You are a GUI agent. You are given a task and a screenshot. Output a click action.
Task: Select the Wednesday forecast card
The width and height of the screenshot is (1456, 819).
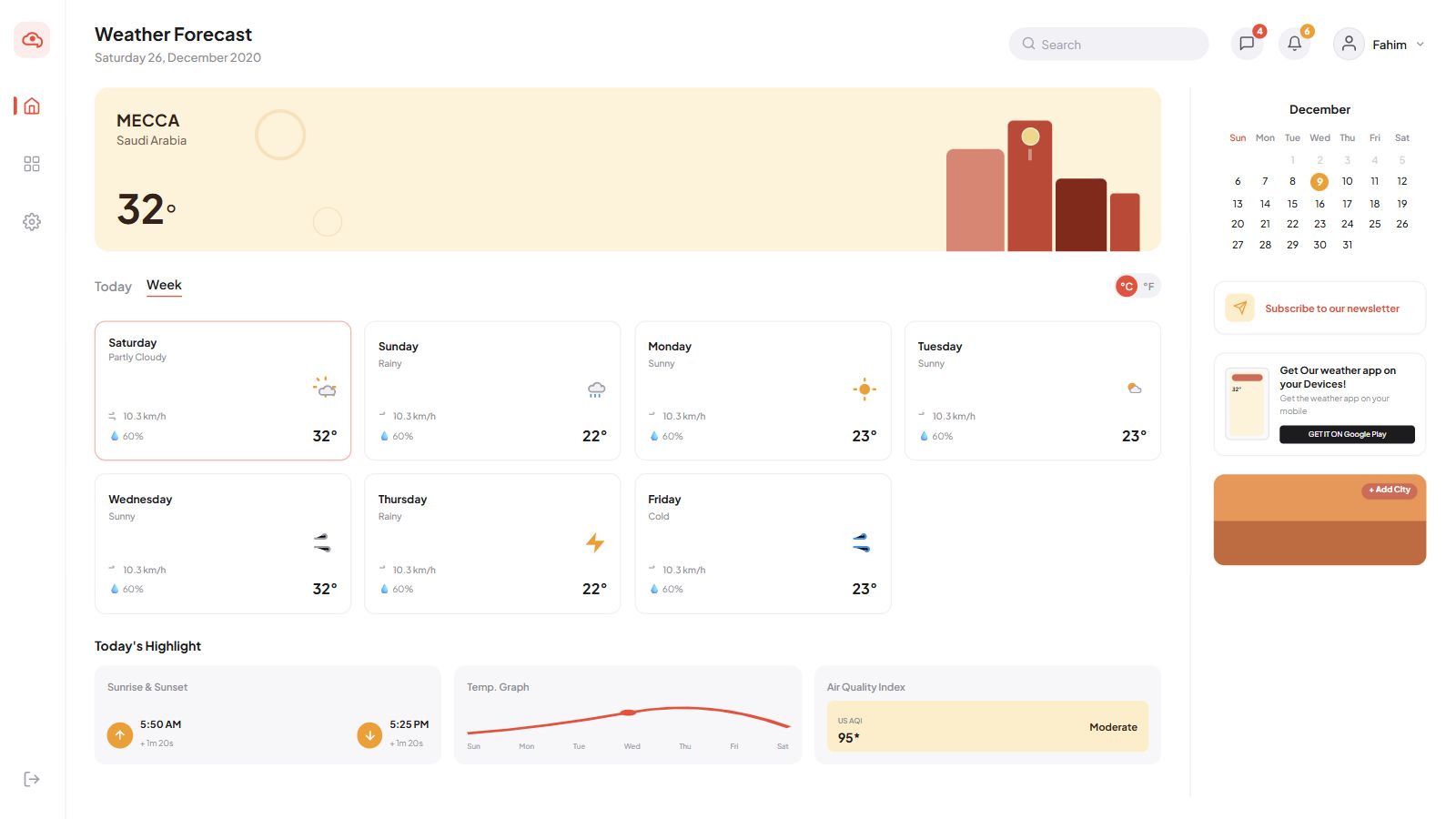(x=223, y=543)
